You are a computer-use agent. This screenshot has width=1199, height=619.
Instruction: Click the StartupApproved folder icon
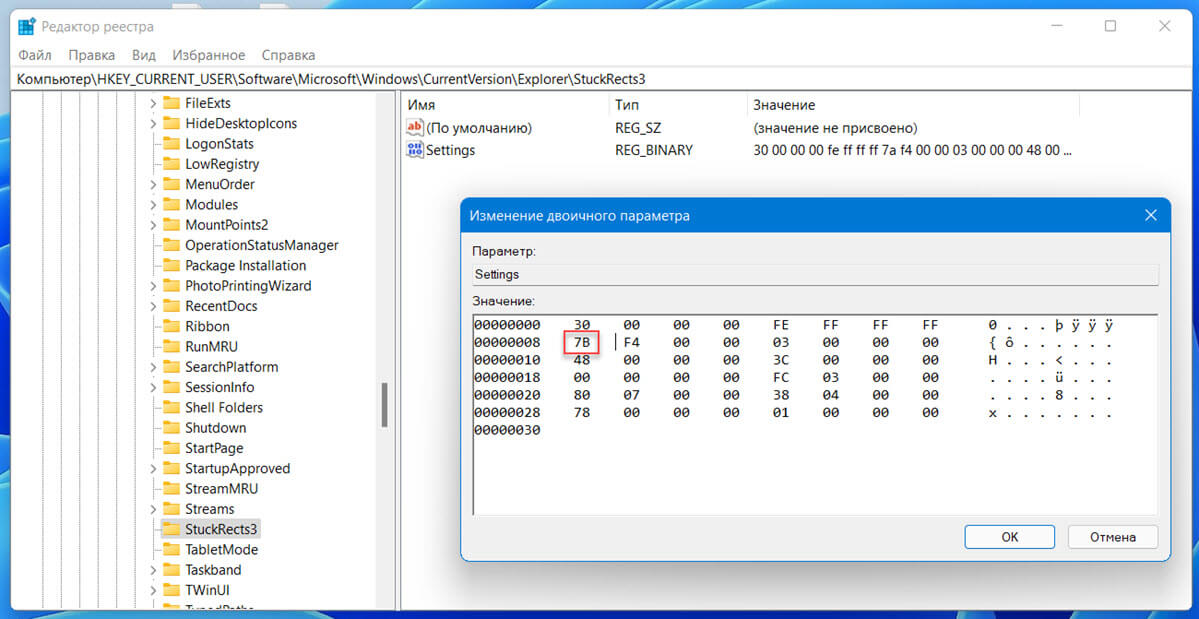pyautogui.click(x=171, y=468)
